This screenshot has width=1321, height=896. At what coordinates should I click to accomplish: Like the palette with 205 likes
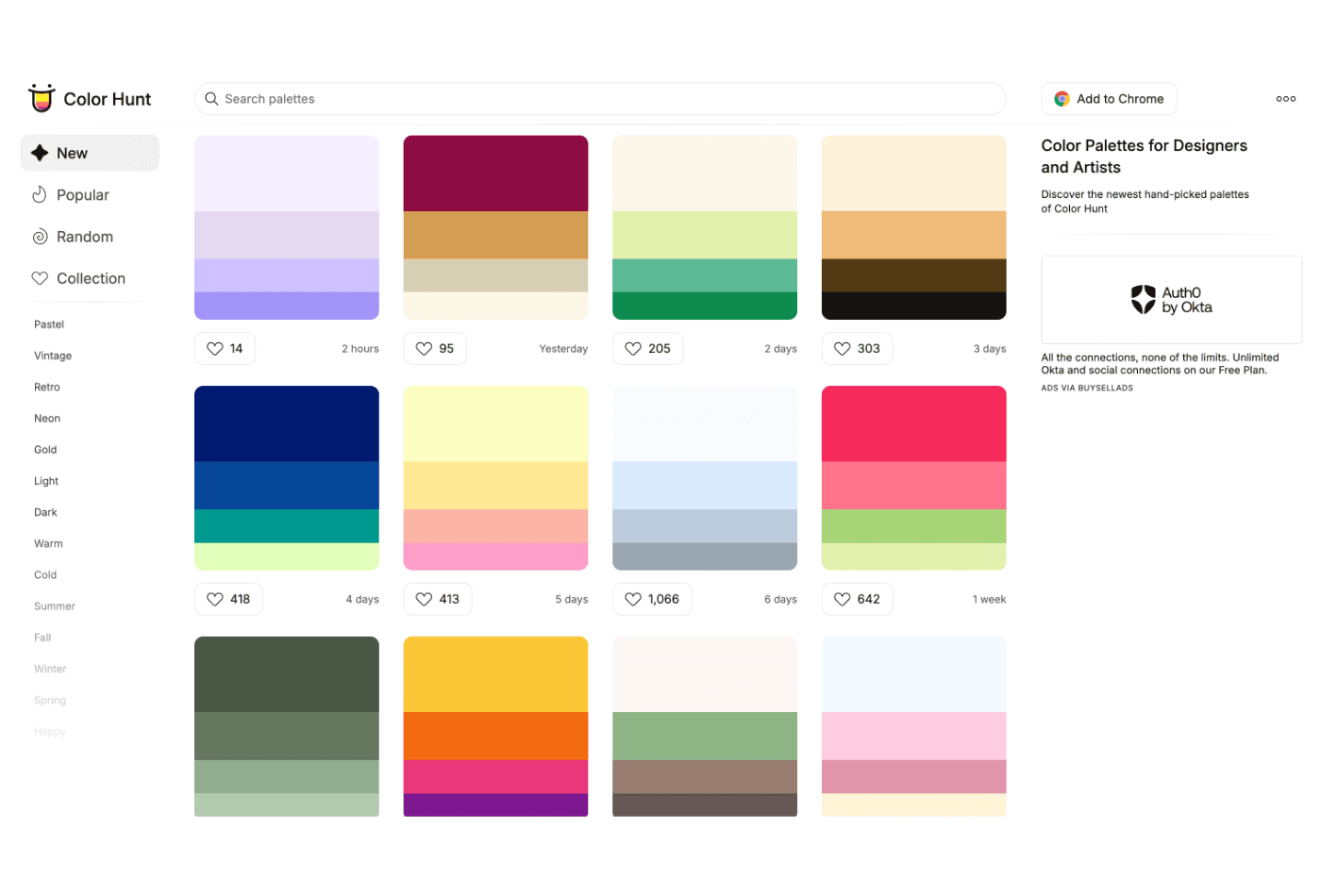point(647,349)
